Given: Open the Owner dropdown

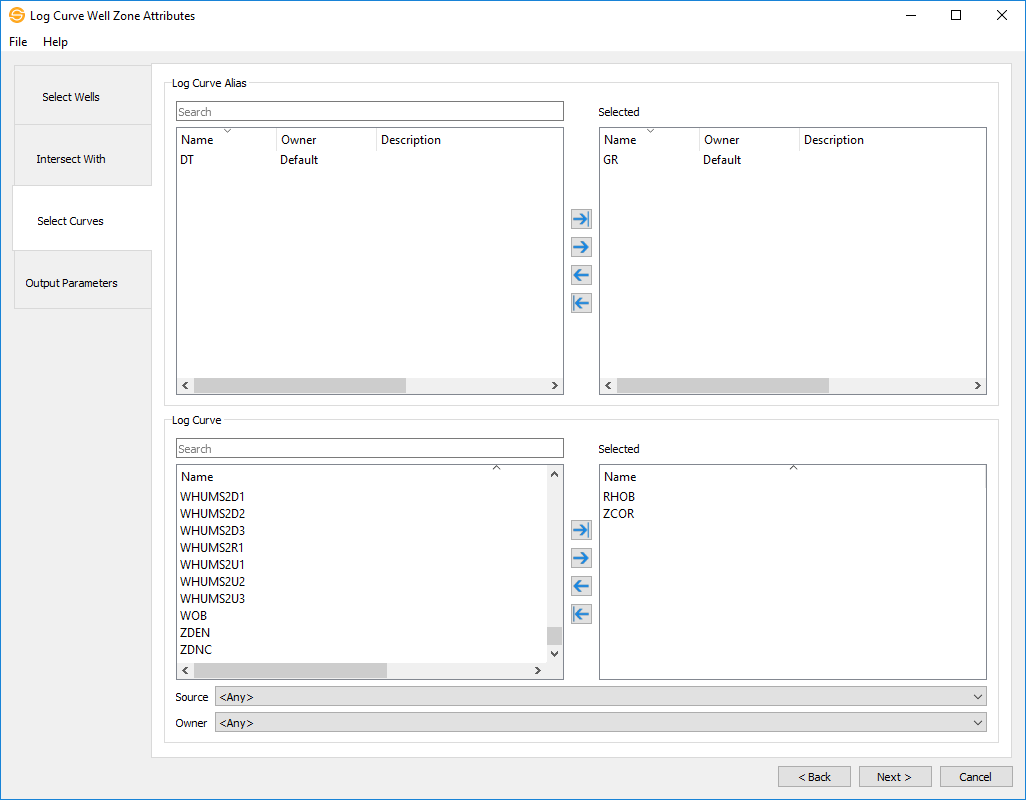Looking at the screenshot, I should click(x=600, y=723).
